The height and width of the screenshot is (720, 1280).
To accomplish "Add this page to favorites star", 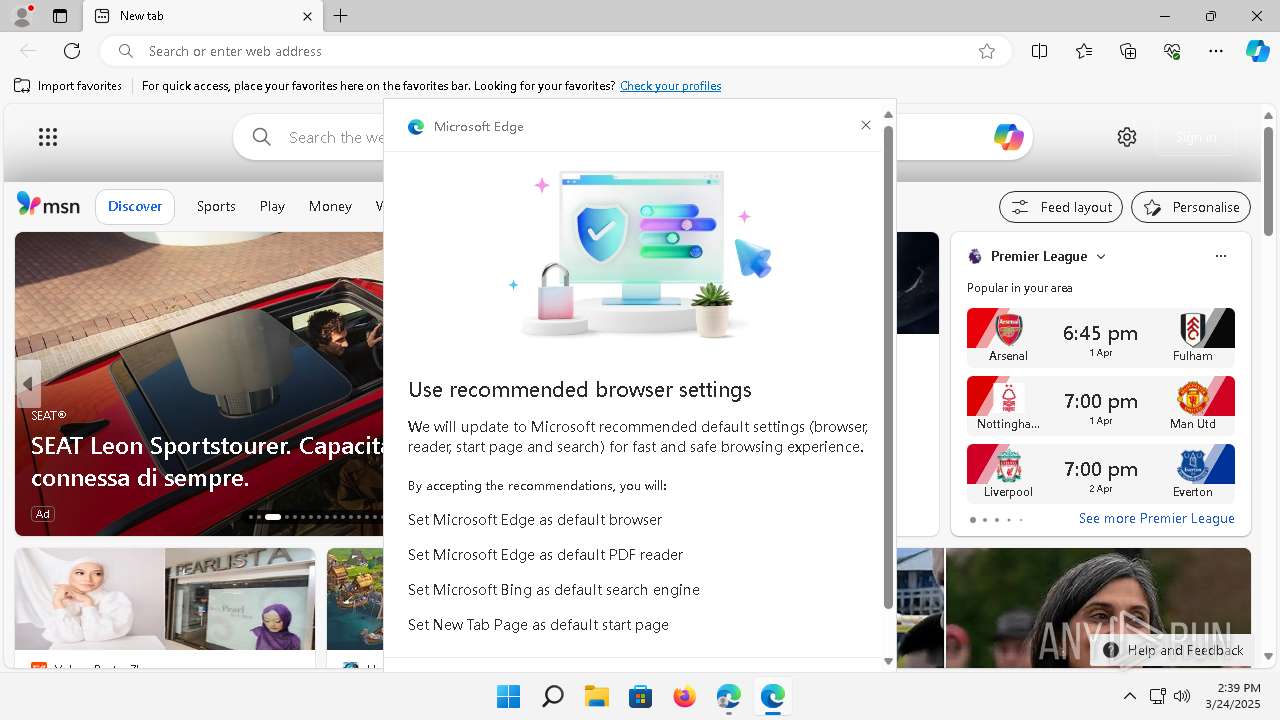I will tap(987, 51).
